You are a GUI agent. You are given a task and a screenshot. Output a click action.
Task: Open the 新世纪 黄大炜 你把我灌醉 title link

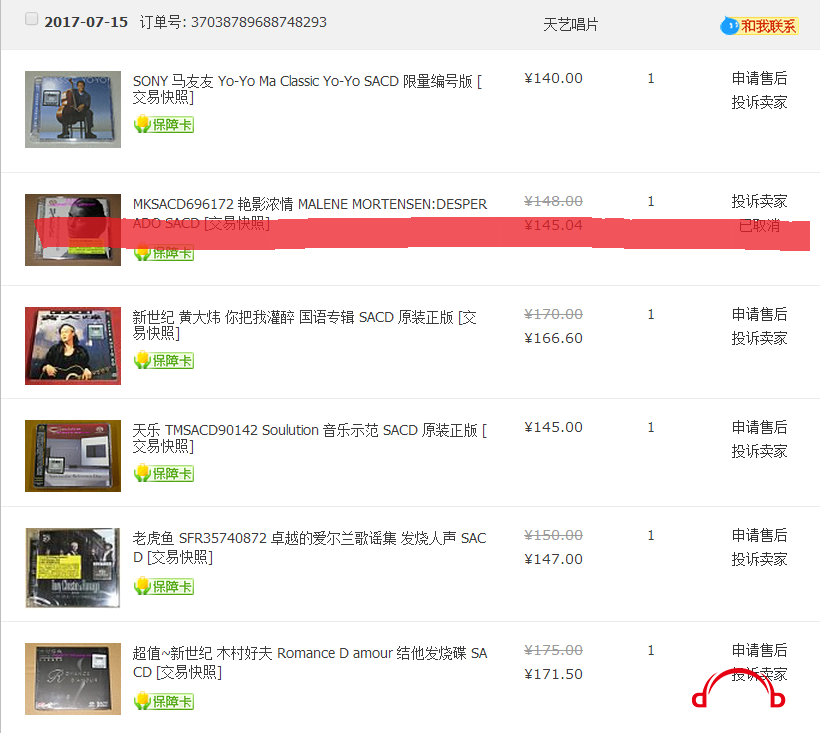coord(304,325)
